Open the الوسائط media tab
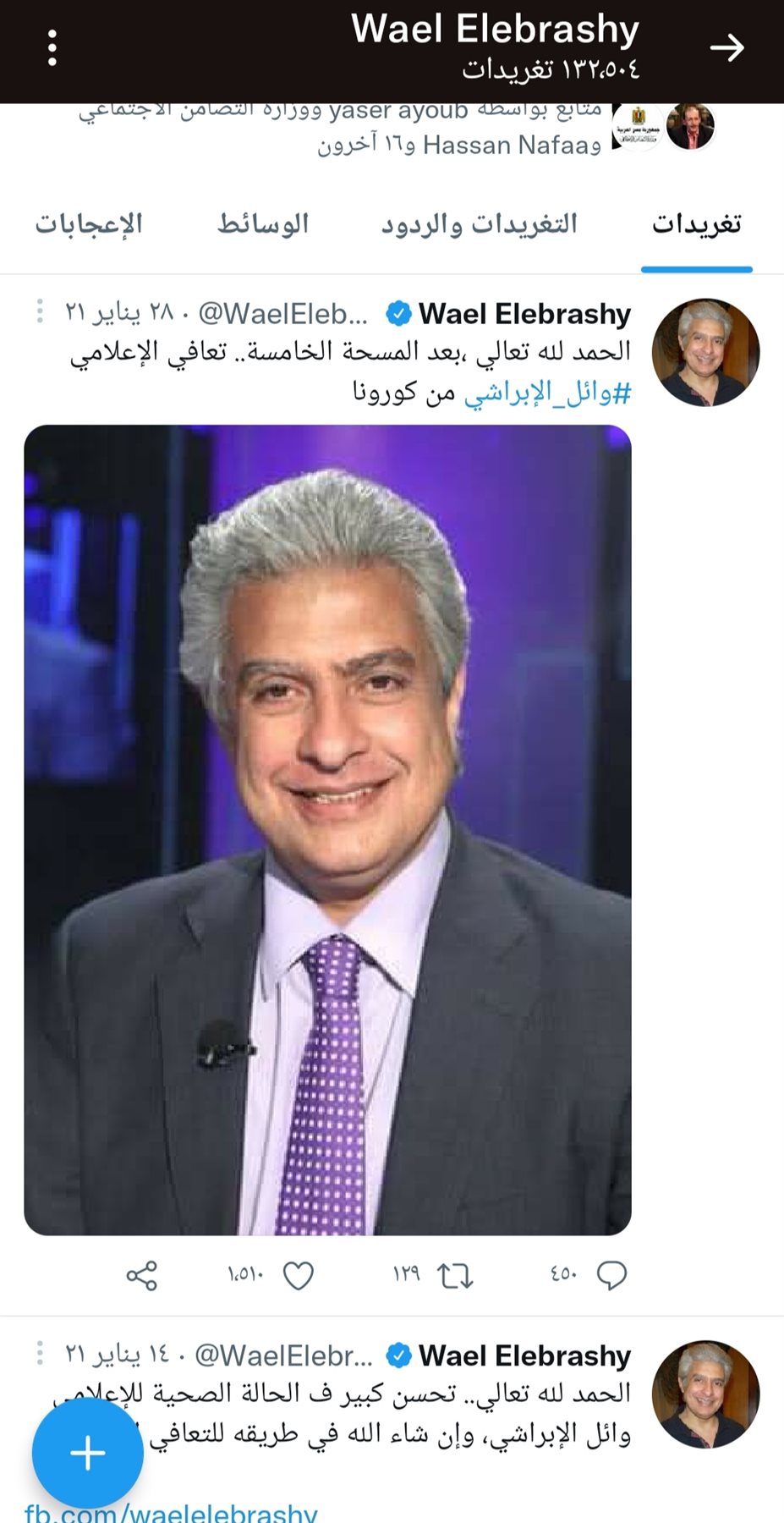Image resolution: width=784 pixels, height=1523 pixels. (x=263, y=224)
